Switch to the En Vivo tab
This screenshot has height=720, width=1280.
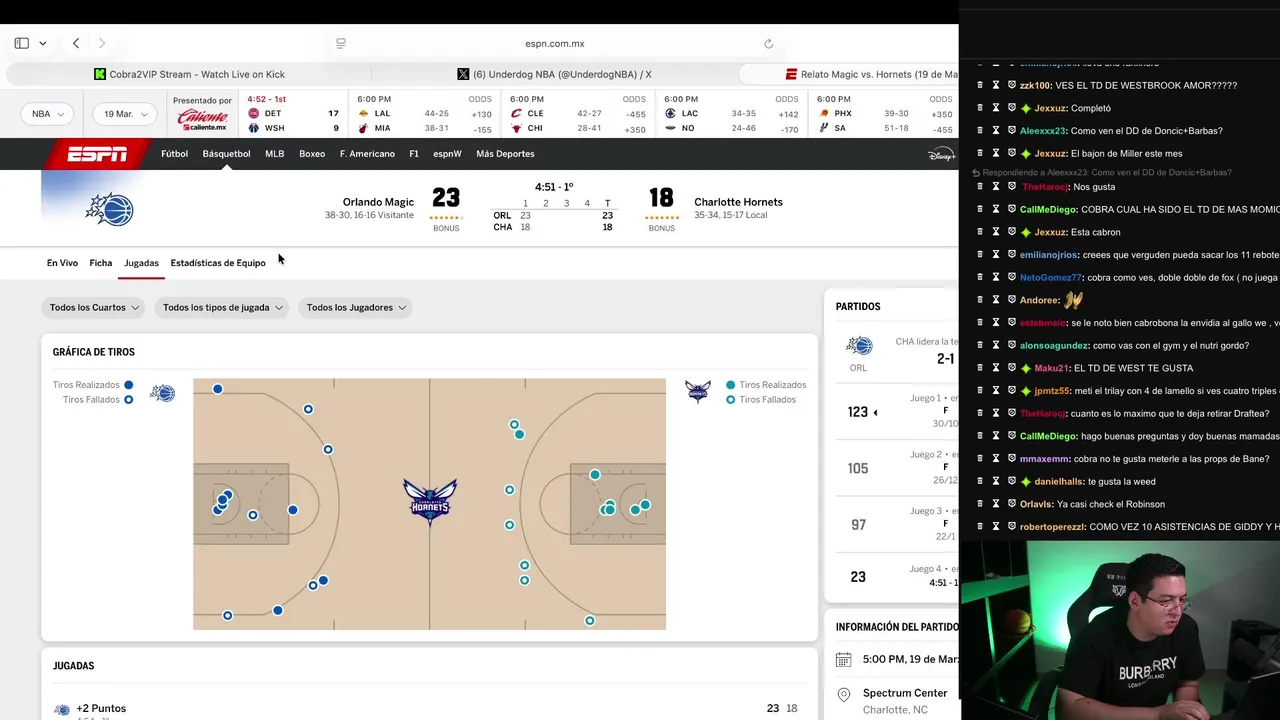click(x=62, y=263)
